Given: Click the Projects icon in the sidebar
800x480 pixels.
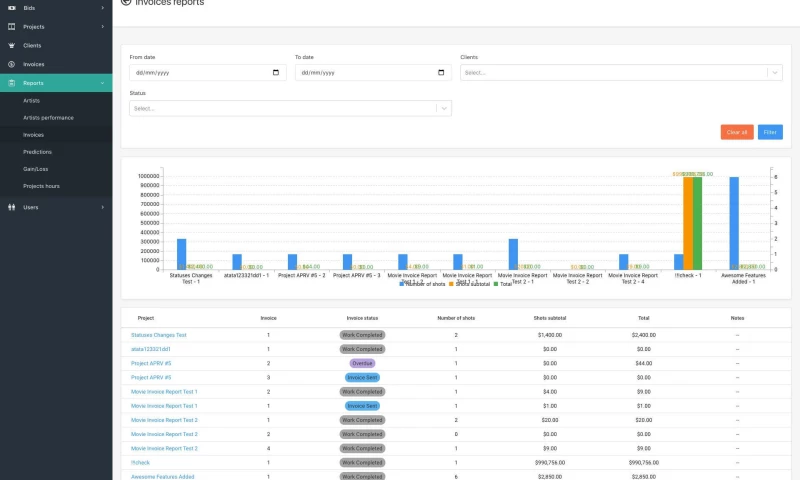Looking at the screenshot, I should click(x=11, y=27).
